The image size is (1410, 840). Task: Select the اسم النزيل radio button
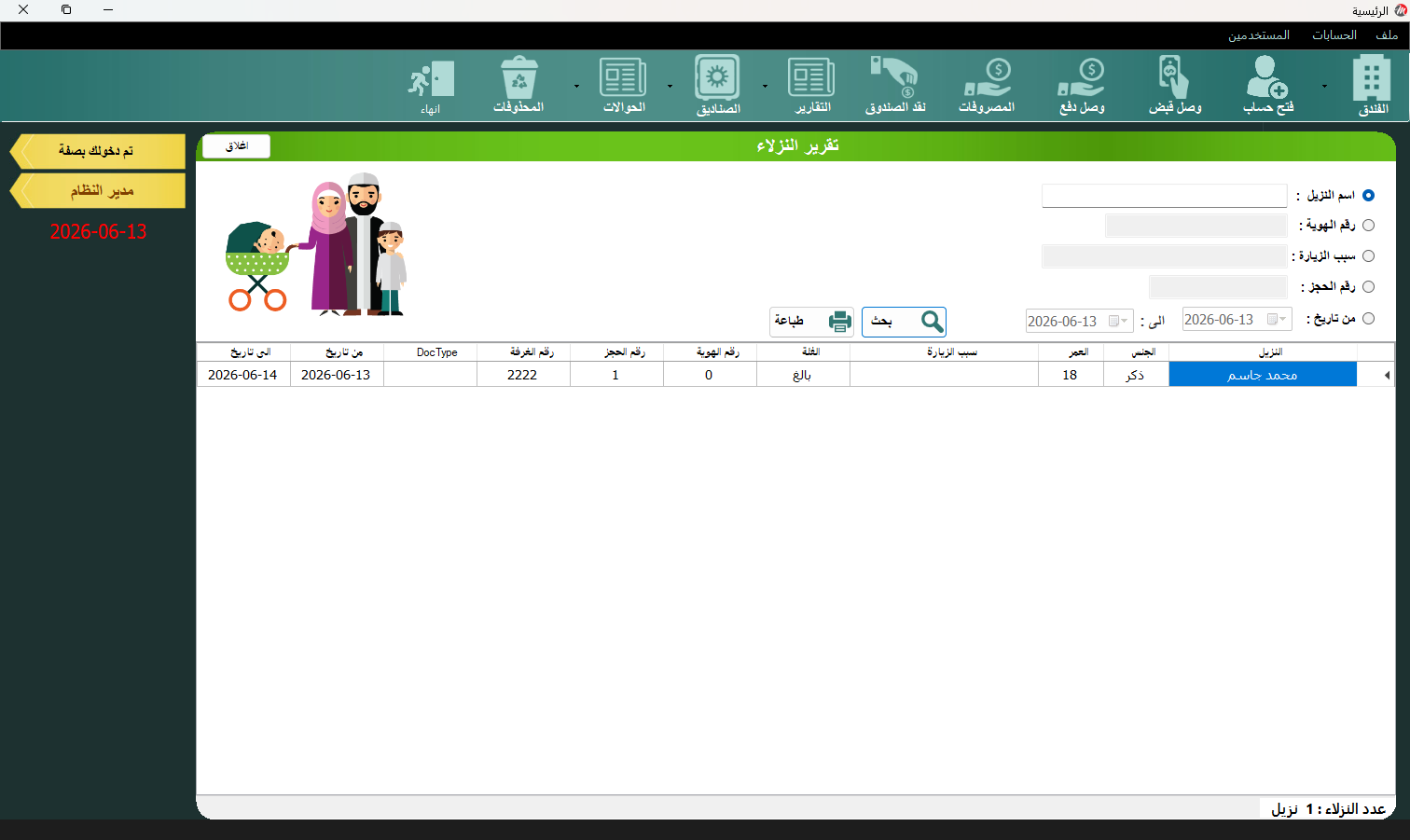click(1368, 196)
